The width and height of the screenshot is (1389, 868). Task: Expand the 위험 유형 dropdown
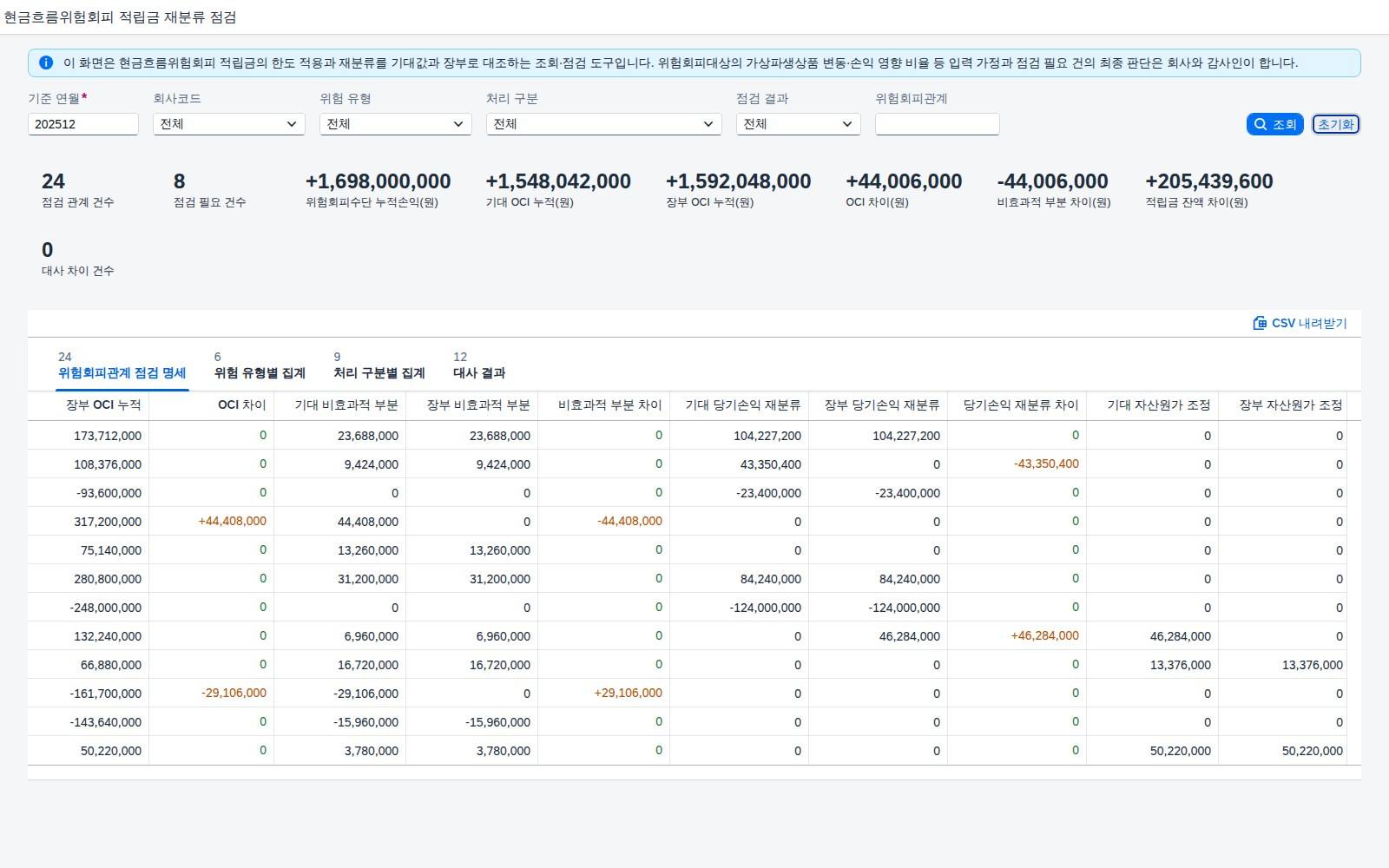click(396, 124)
